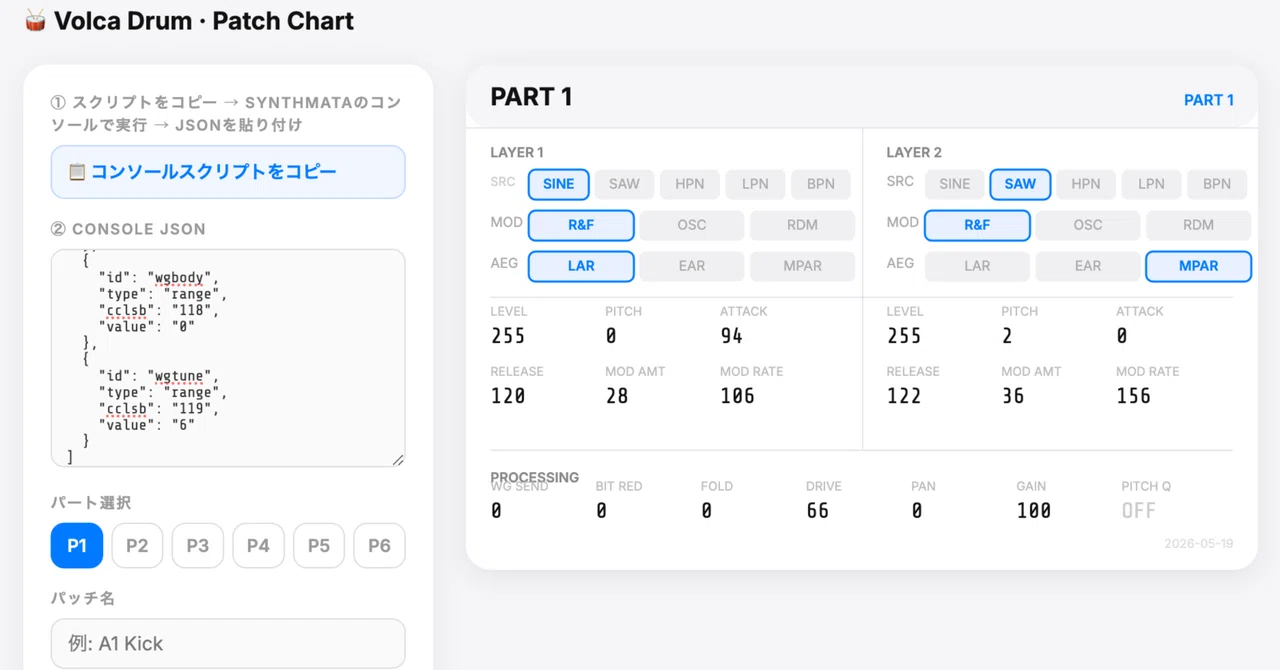Select part P1
This screenshot has width=1280, height=670.
77,546
